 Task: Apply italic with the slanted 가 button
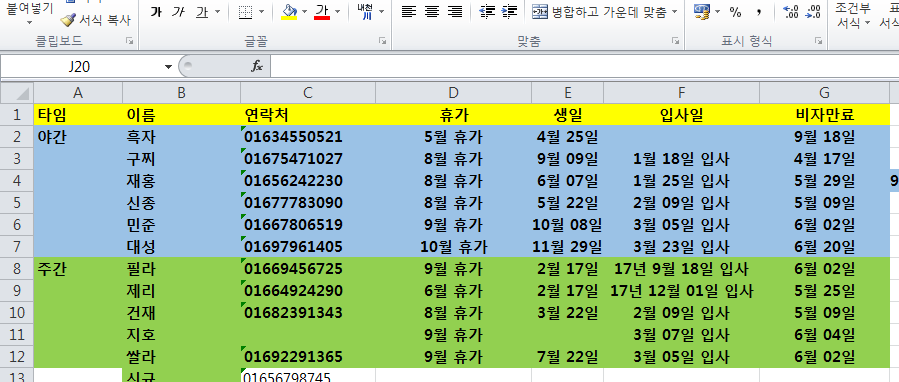point(178,11)
